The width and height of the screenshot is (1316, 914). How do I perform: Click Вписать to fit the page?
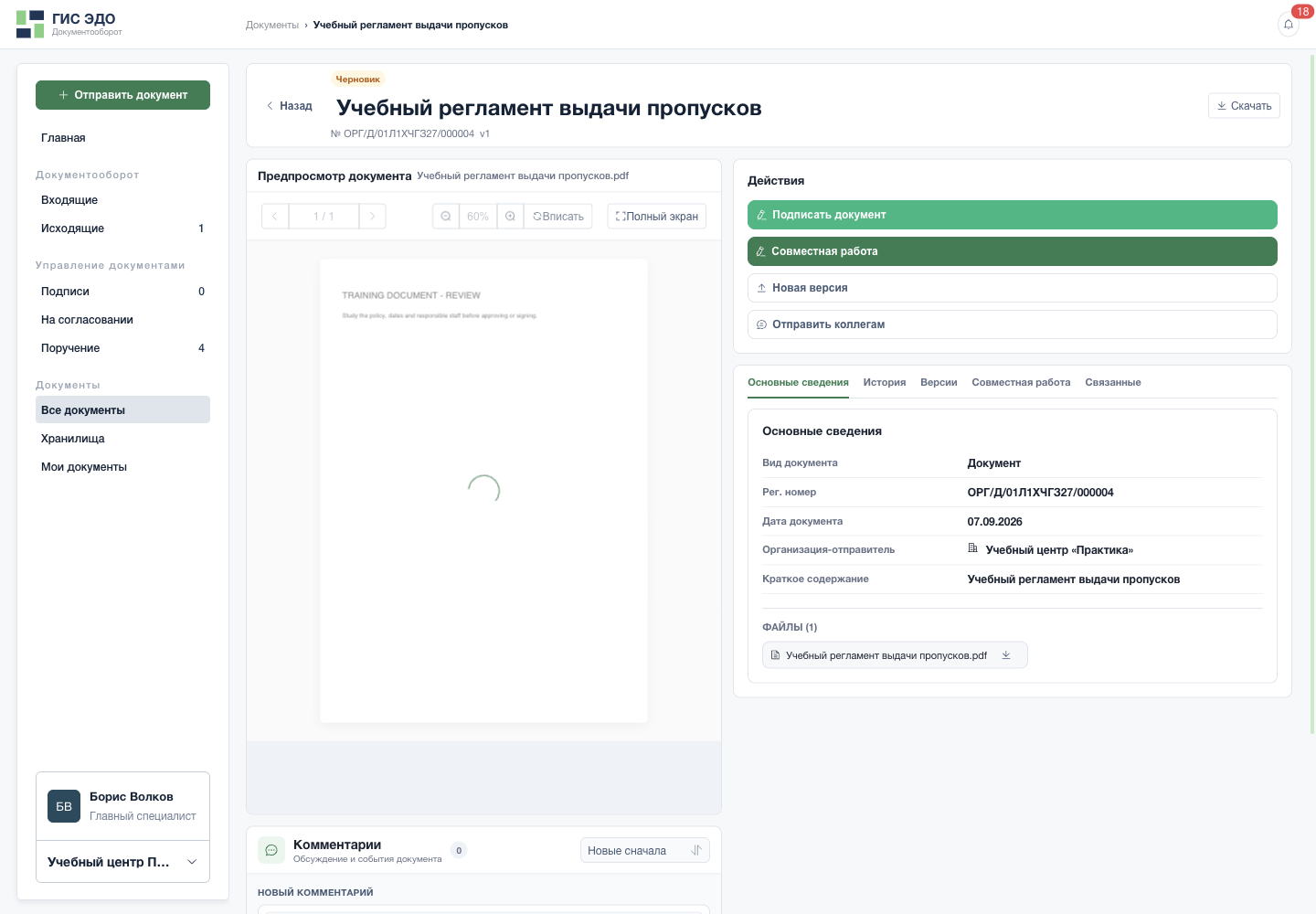click(x=558, y=217)
